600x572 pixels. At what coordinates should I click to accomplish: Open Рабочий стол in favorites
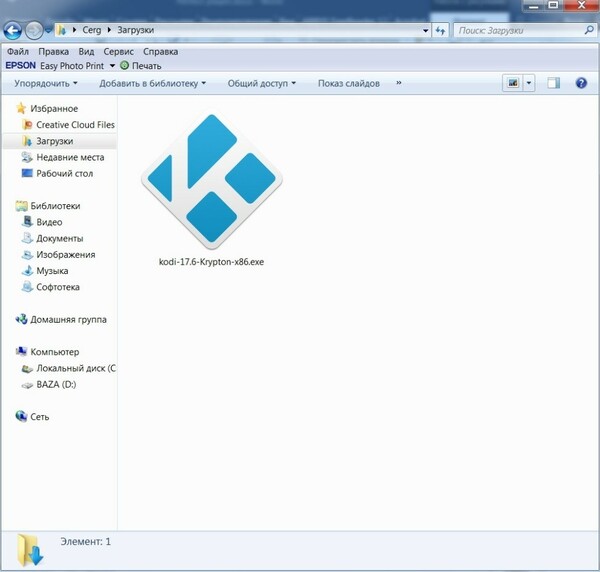coord(65,173)
